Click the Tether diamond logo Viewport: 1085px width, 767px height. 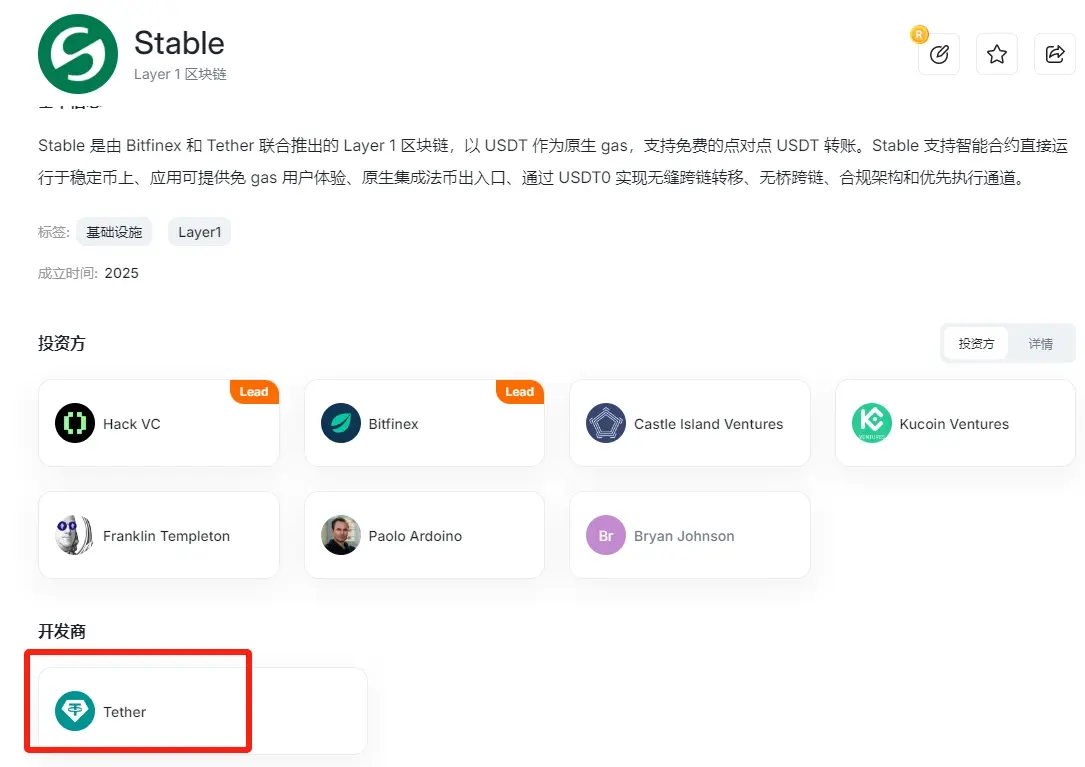click(75, 711)
